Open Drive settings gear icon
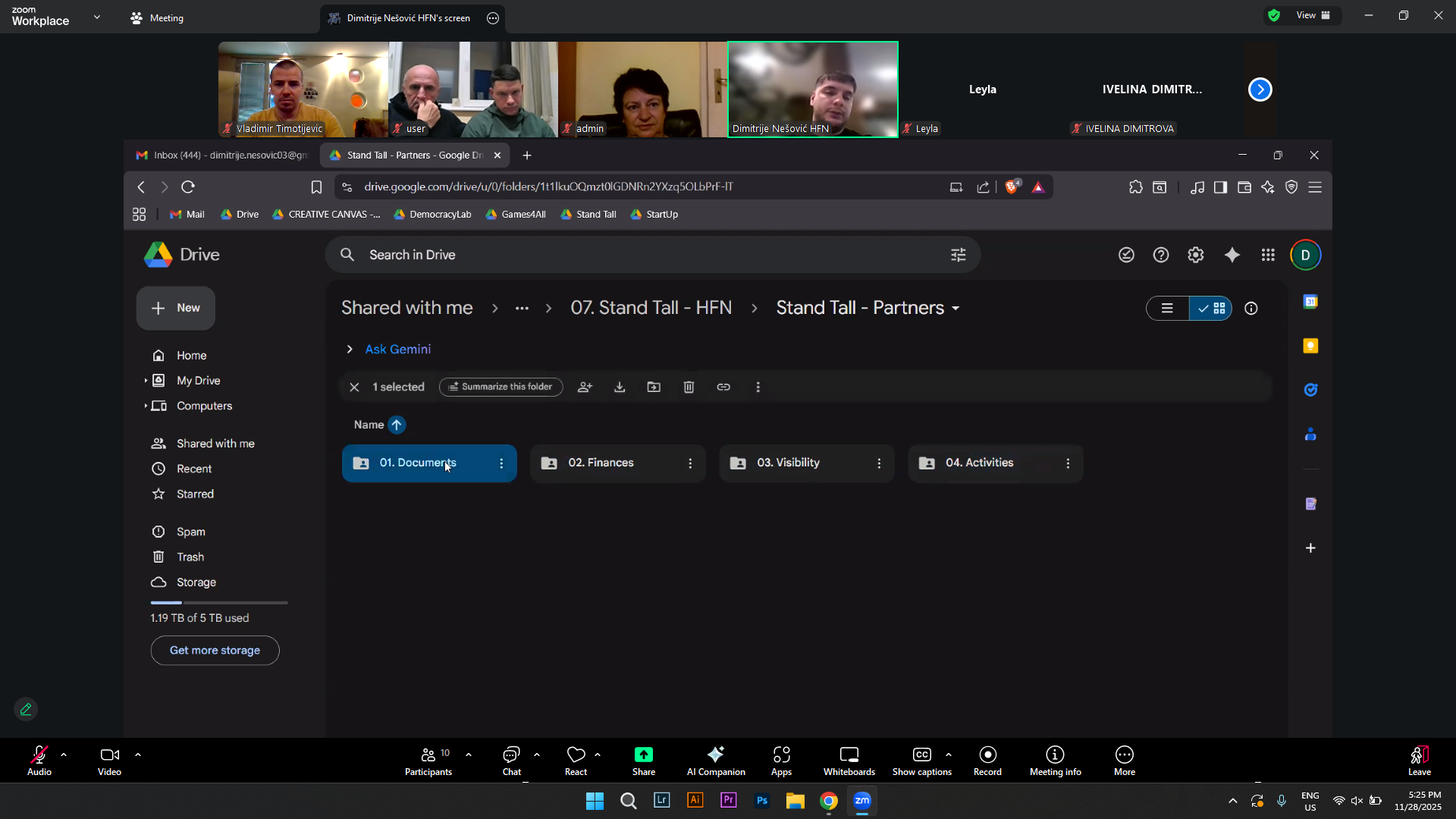Viewport: 1456px width, 819px height. (1196, 255)
